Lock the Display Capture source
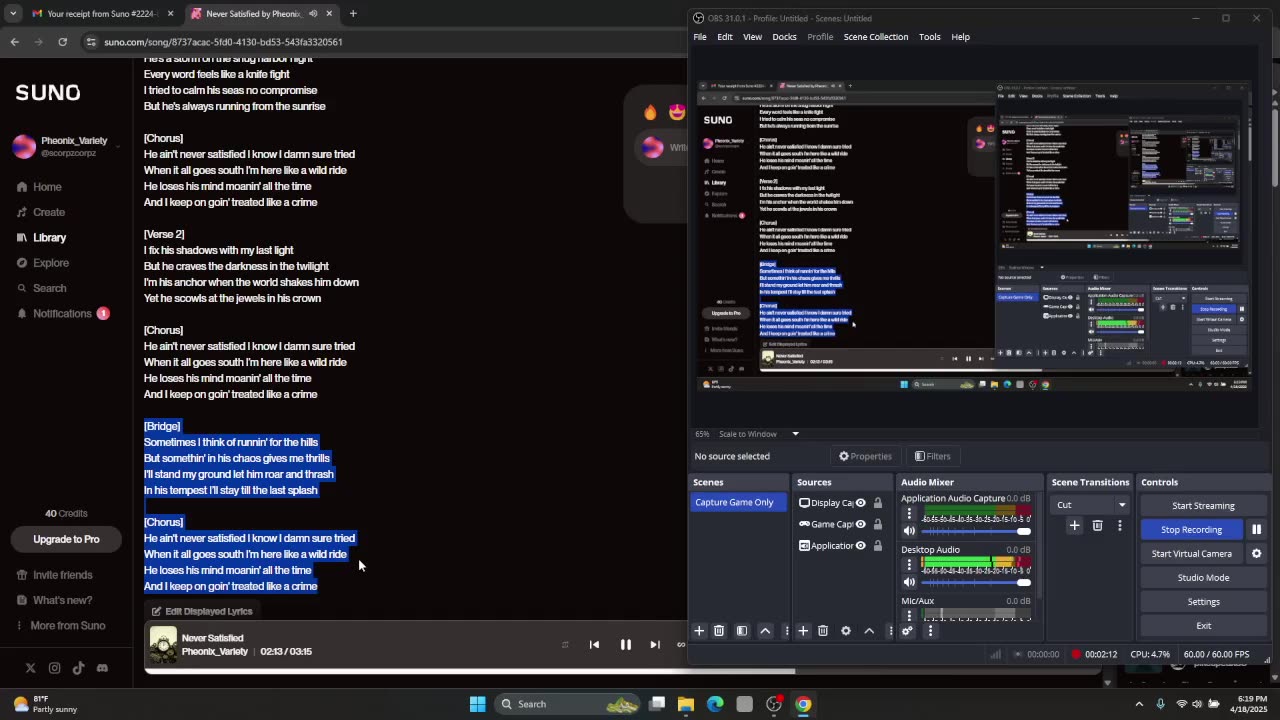 (878, 503)
